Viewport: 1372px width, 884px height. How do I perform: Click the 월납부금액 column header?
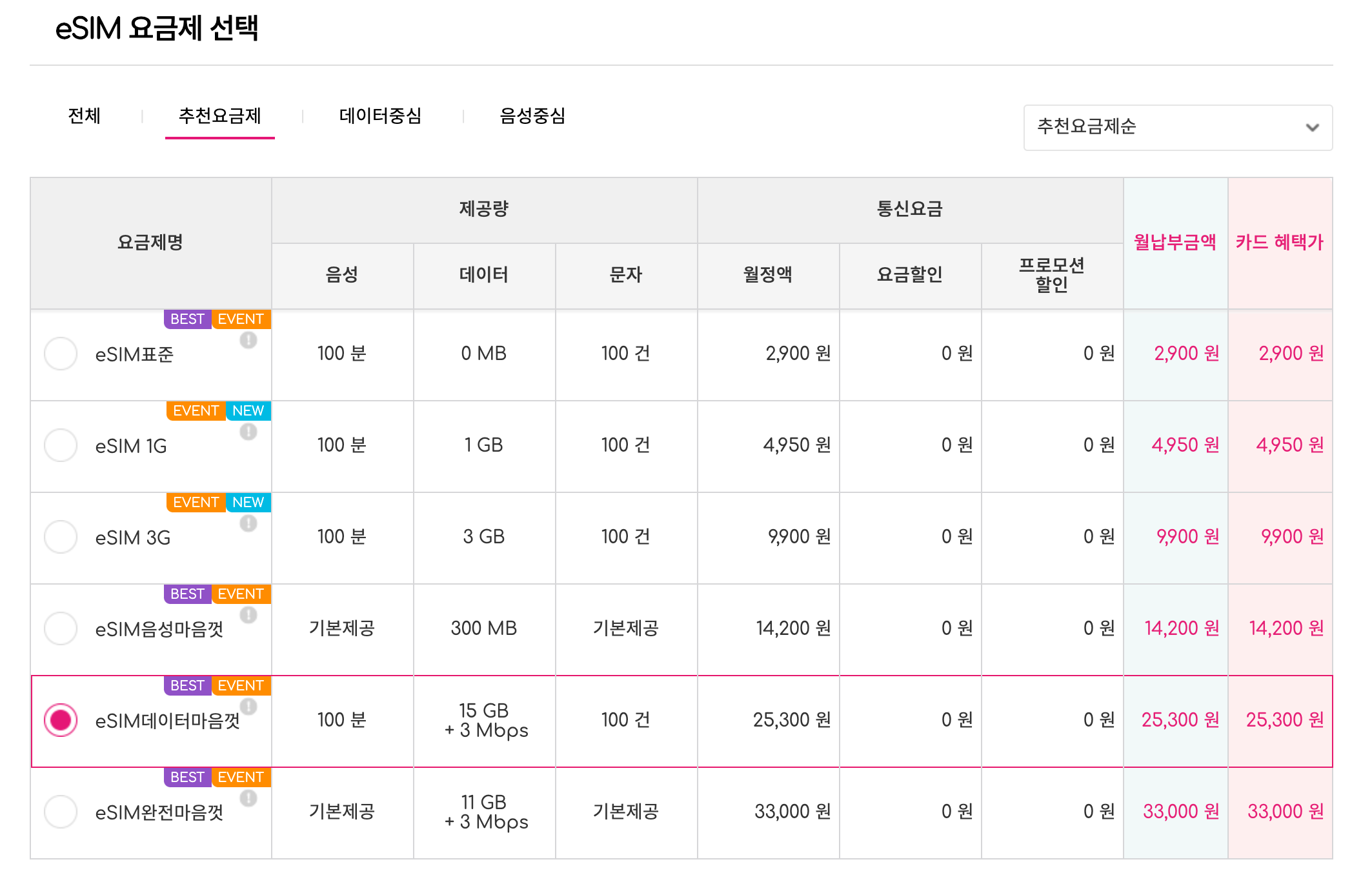[1175, 243]
